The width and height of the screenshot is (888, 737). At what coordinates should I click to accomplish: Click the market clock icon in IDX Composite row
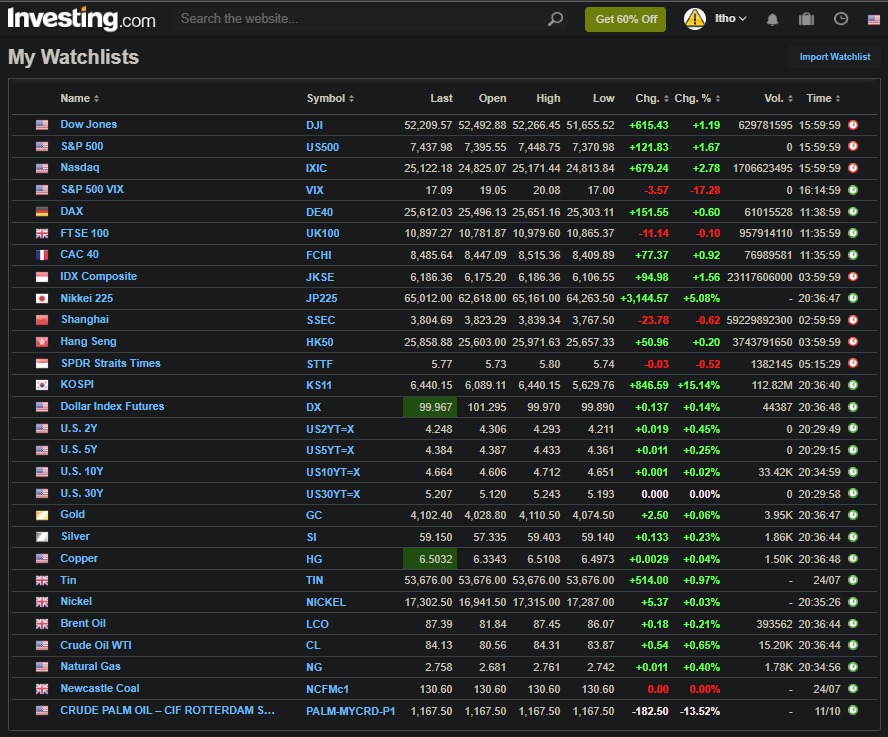click(x=853, y=276)
